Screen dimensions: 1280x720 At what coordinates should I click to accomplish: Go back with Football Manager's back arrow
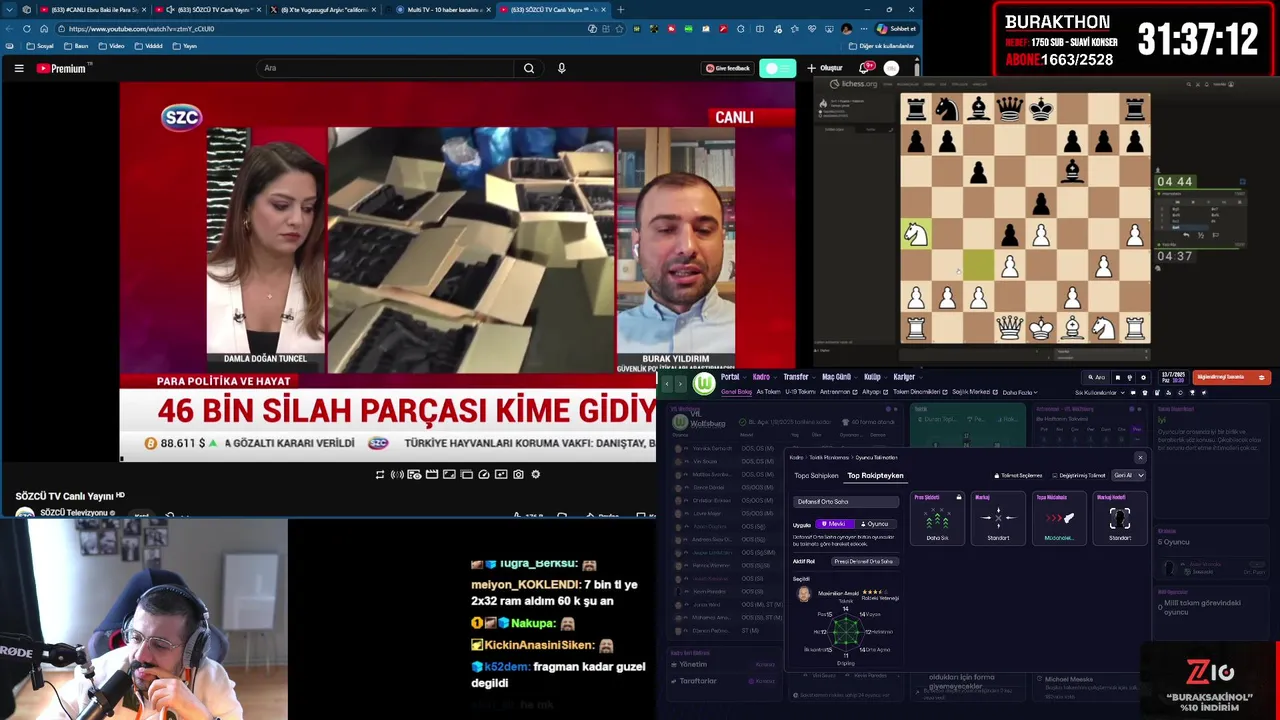tap(667, 384)
